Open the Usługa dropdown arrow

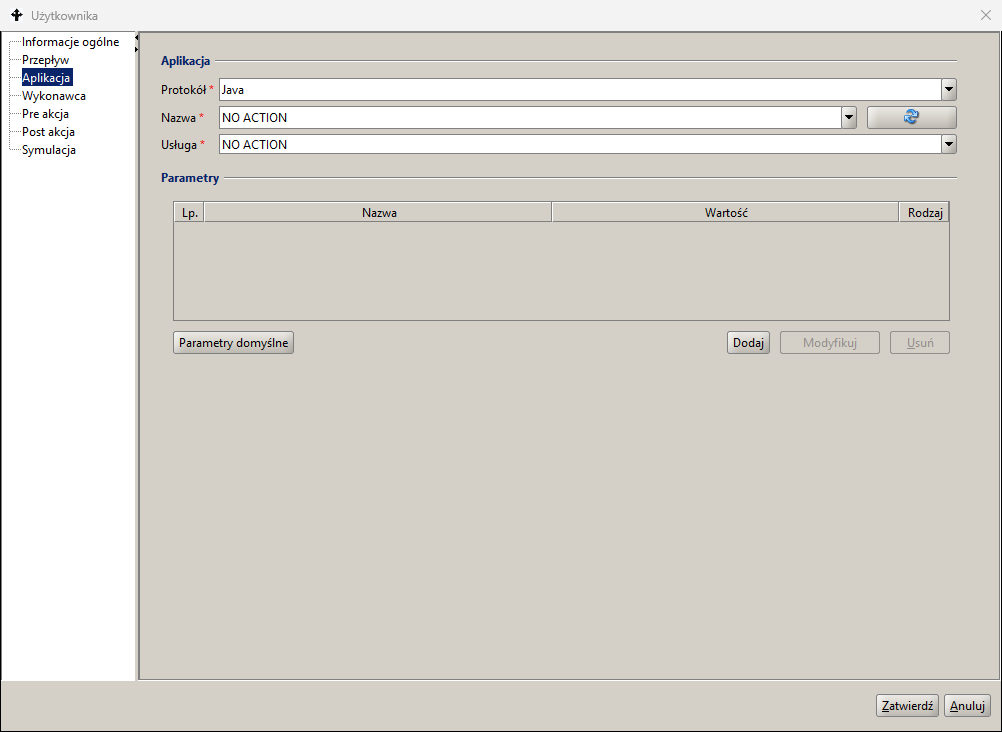coord(949,144)
